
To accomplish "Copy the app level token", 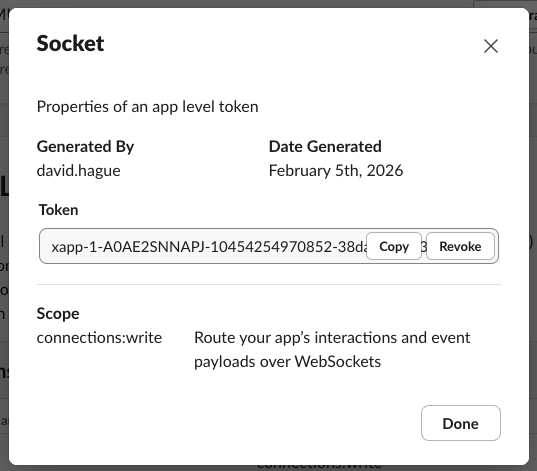I will [394, 246].
